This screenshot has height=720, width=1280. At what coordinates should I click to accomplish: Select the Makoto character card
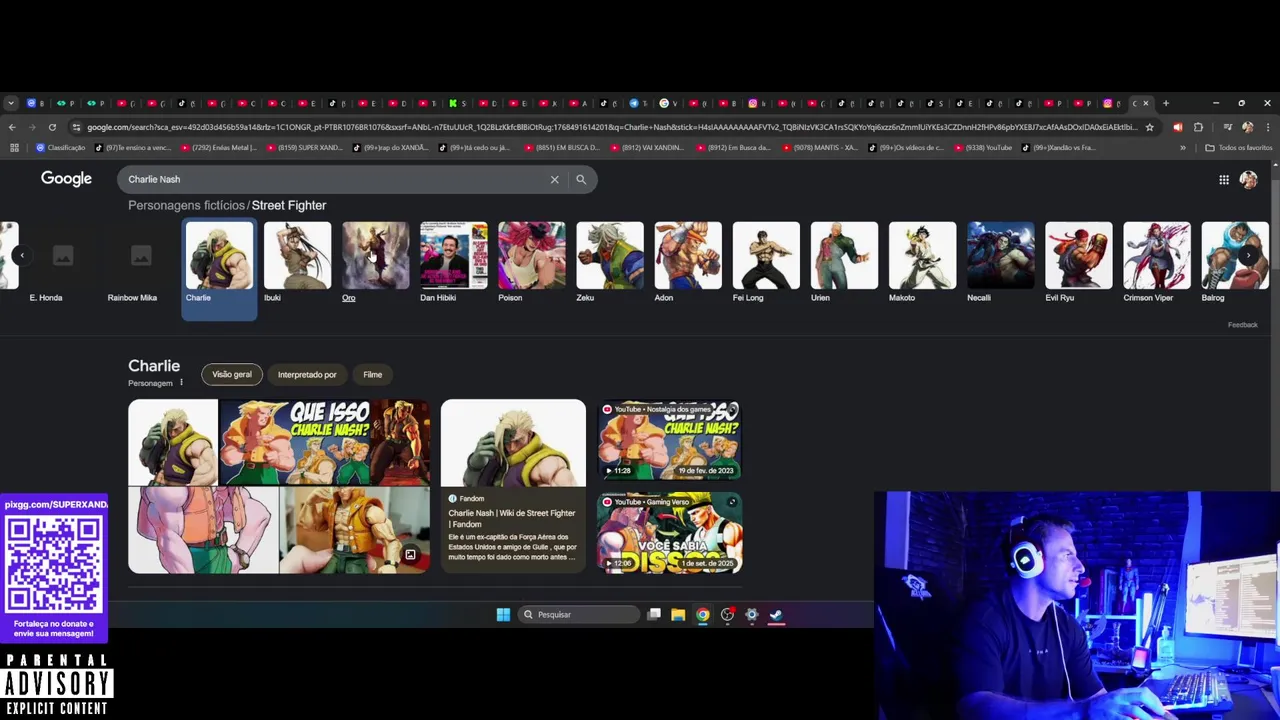click(921, 262)
